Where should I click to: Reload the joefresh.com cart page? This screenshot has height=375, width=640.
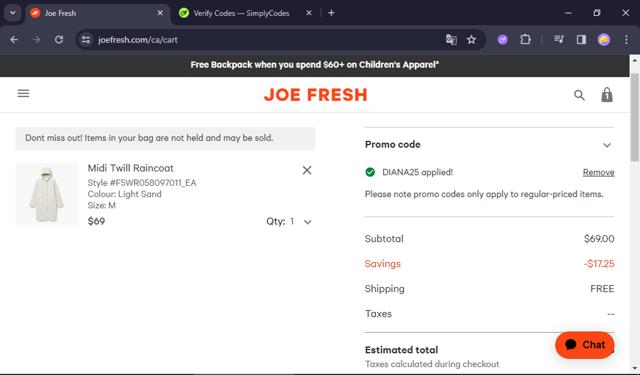[x=59, y=40]
